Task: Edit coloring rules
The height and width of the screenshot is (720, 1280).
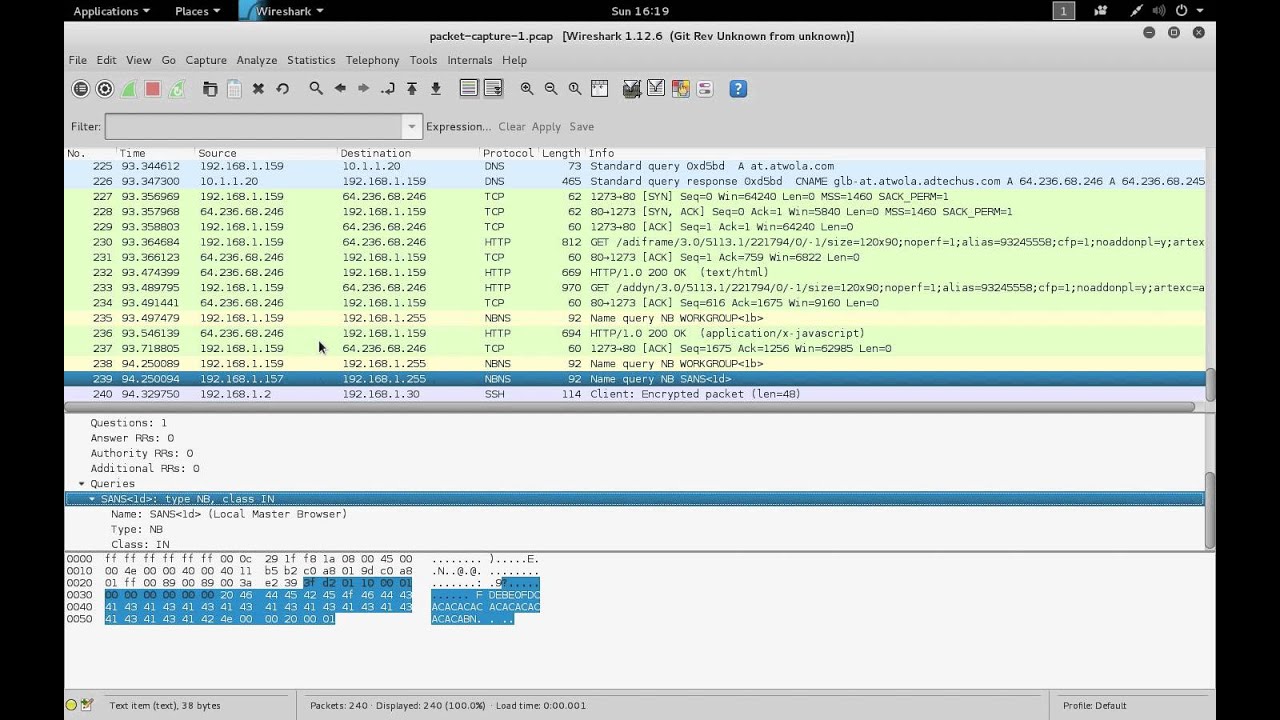Action: pos(680,89)
